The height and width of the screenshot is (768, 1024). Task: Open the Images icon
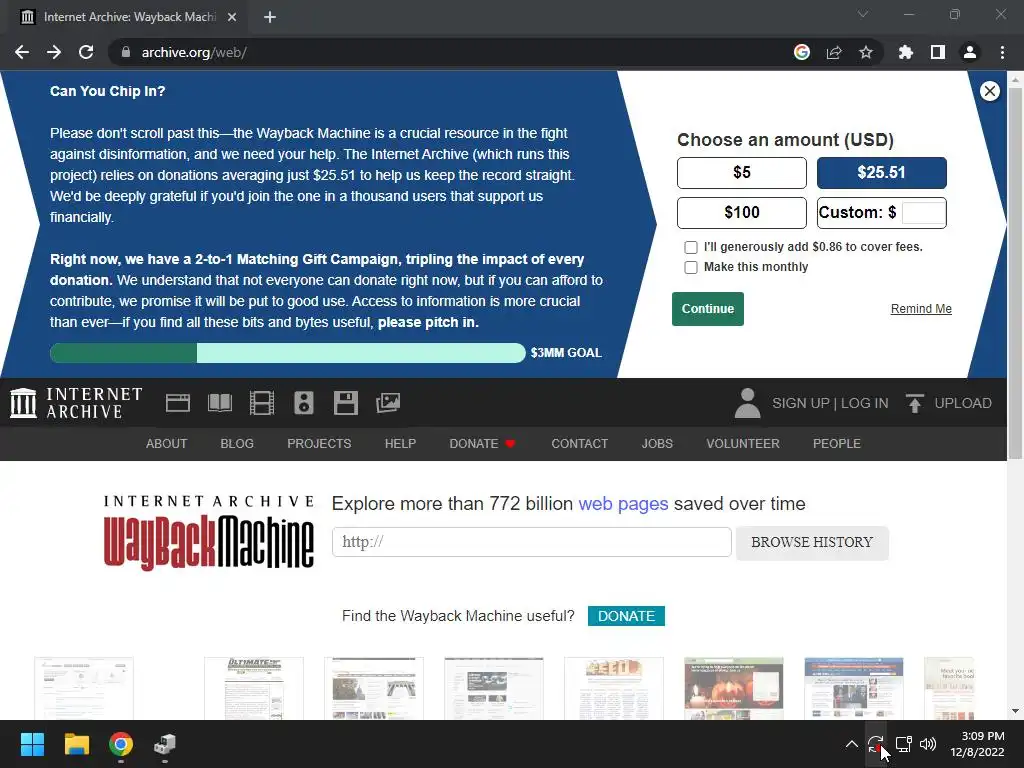point(388,403)
